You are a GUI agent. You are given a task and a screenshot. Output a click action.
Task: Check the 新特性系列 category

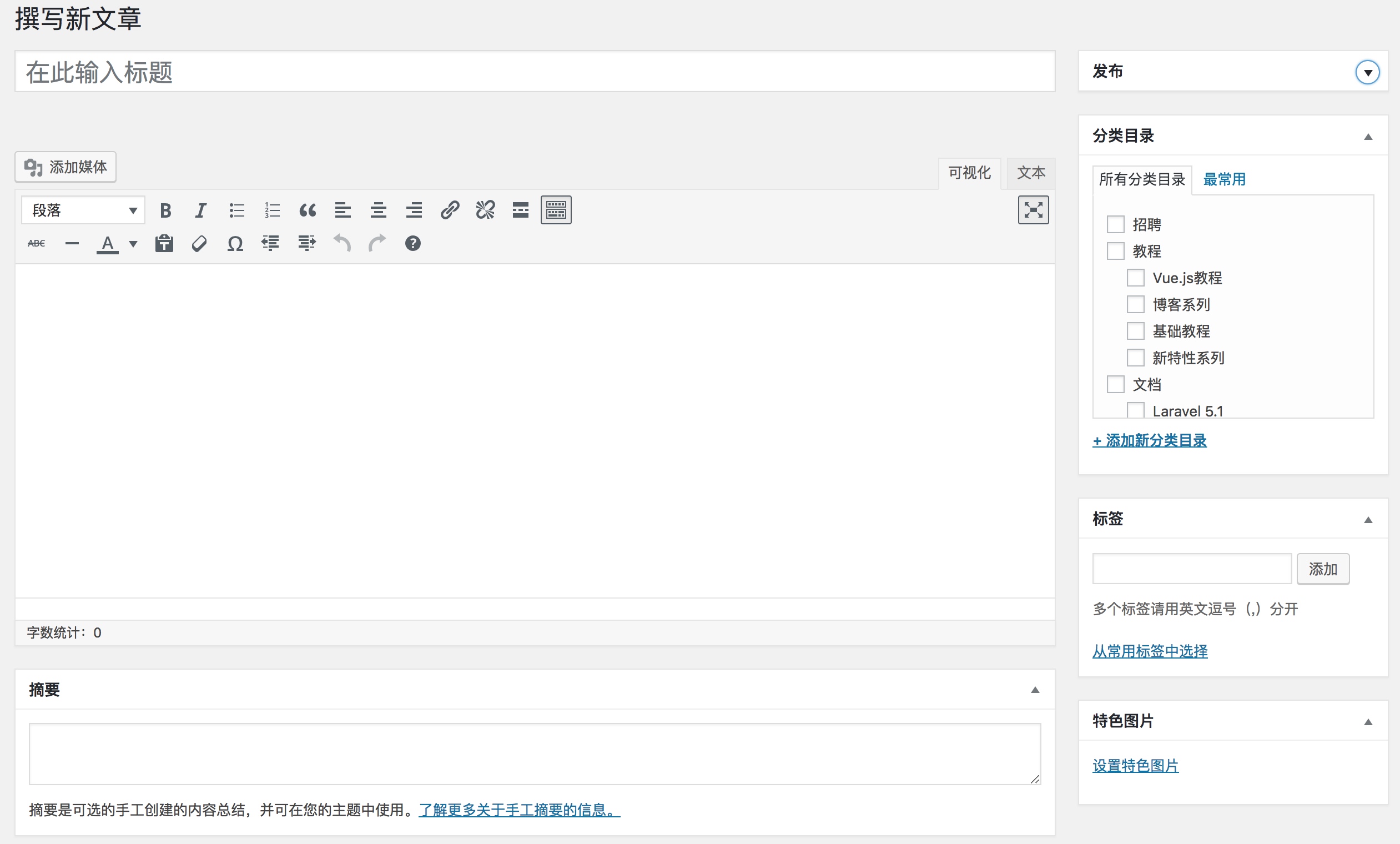(x=1135, y=358)
